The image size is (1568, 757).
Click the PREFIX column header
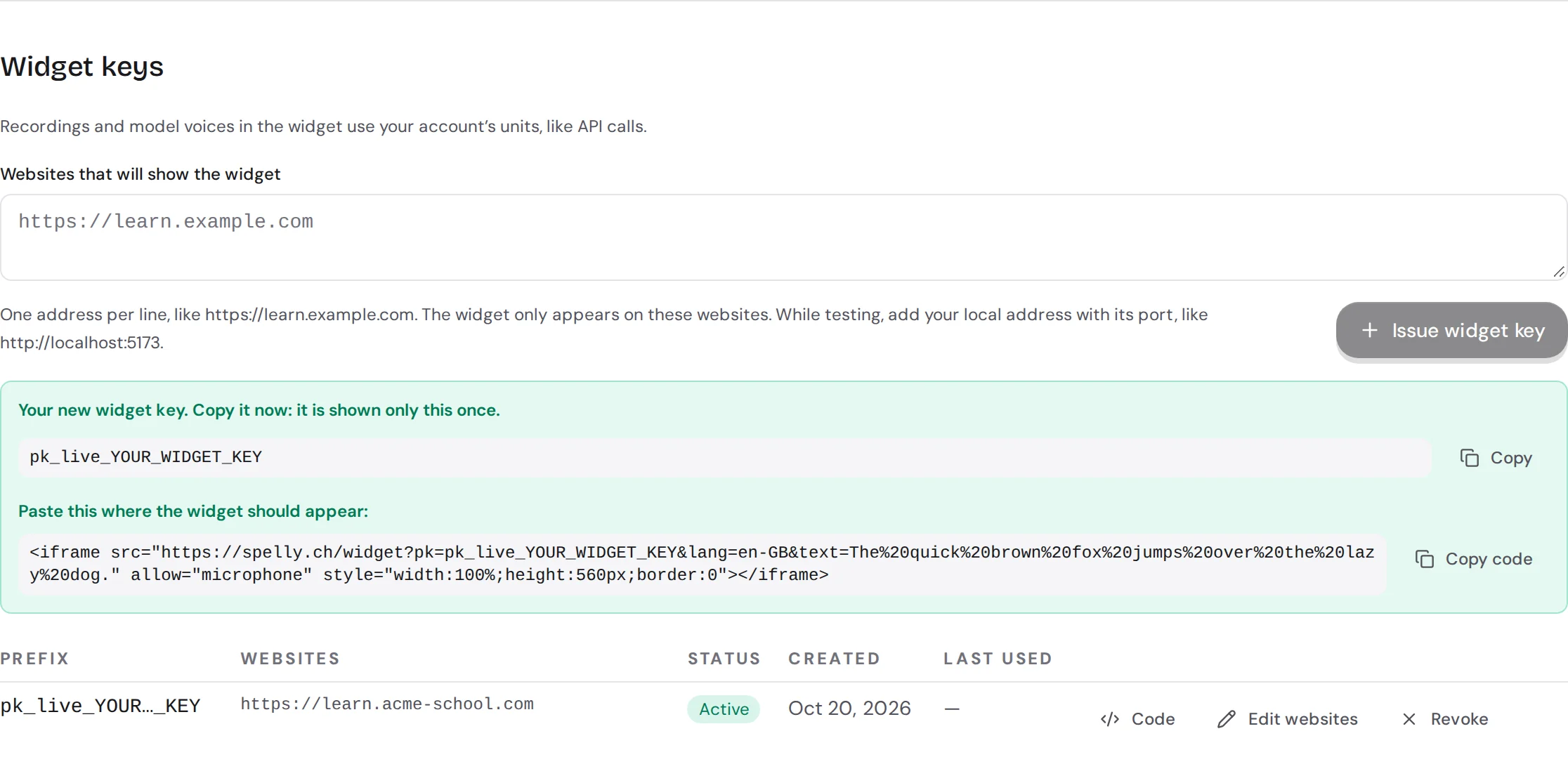coord(34,659)
